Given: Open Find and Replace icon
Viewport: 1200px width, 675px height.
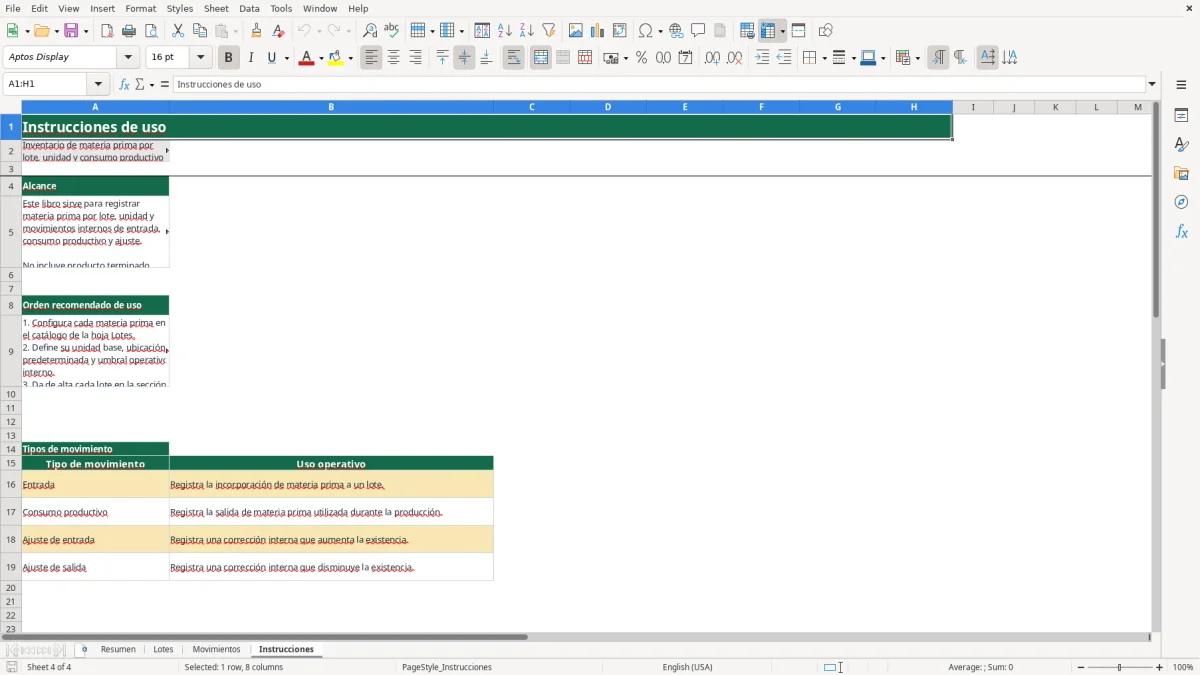Looking at the screenshot, I should point(370,31).
